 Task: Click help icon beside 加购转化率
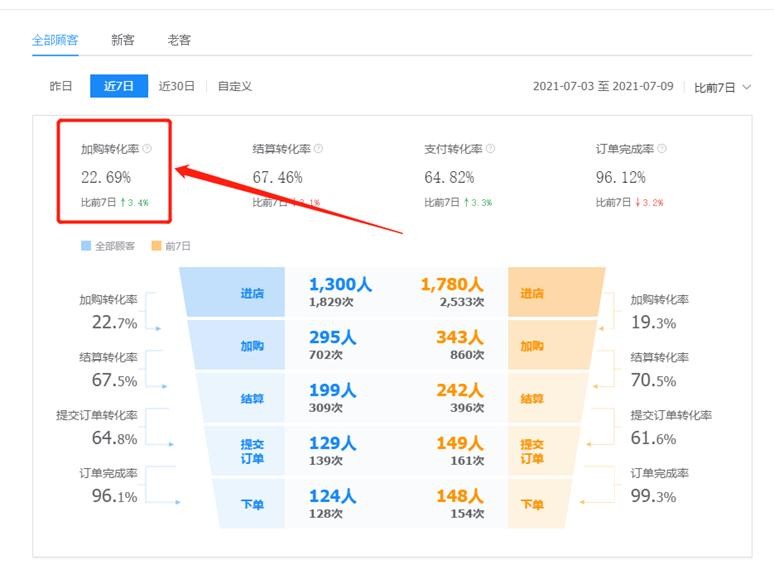pos(147,149)
